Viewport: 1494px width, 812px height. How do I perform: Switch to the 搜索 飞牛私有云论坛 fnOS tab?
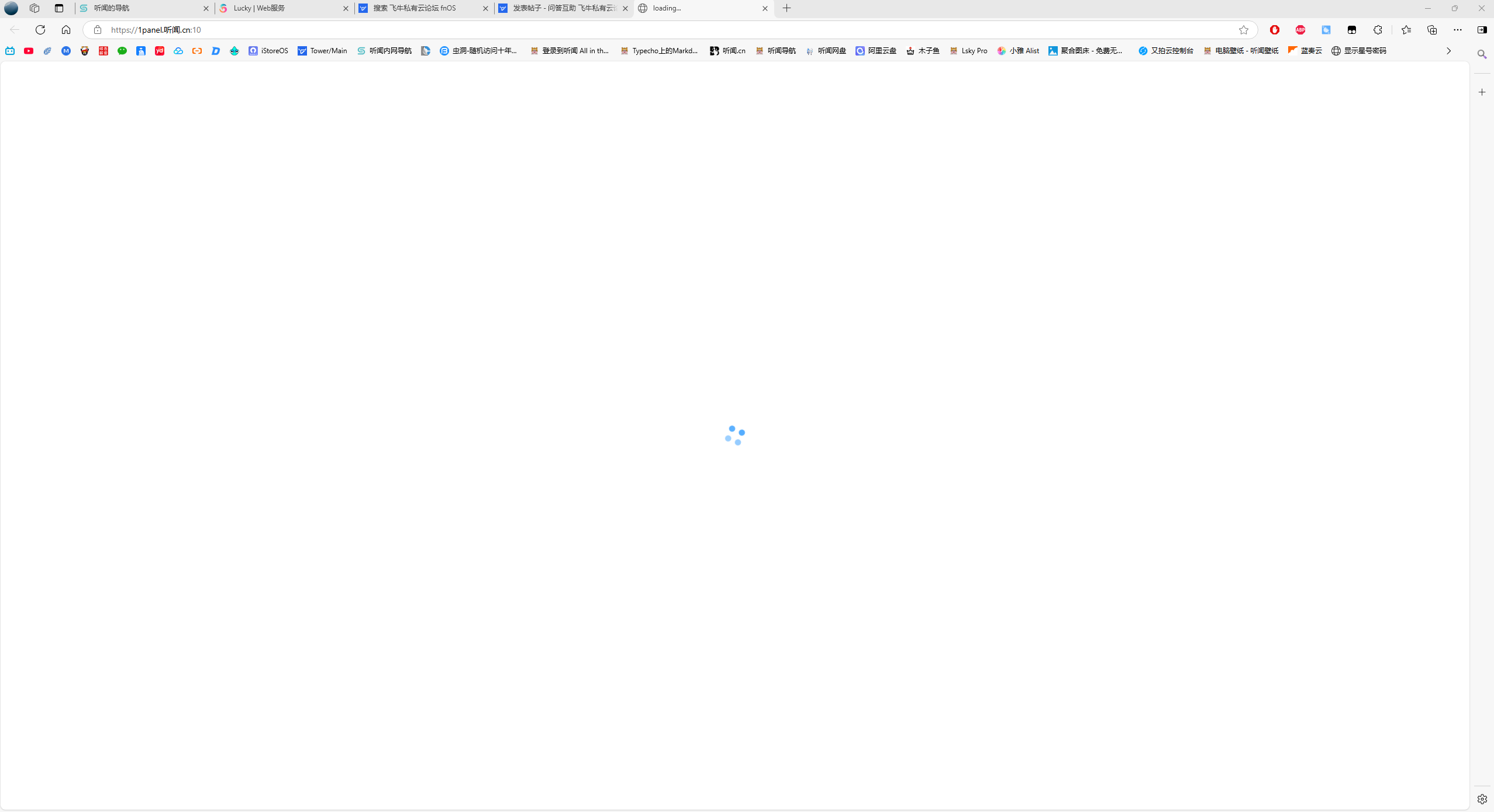423,8
